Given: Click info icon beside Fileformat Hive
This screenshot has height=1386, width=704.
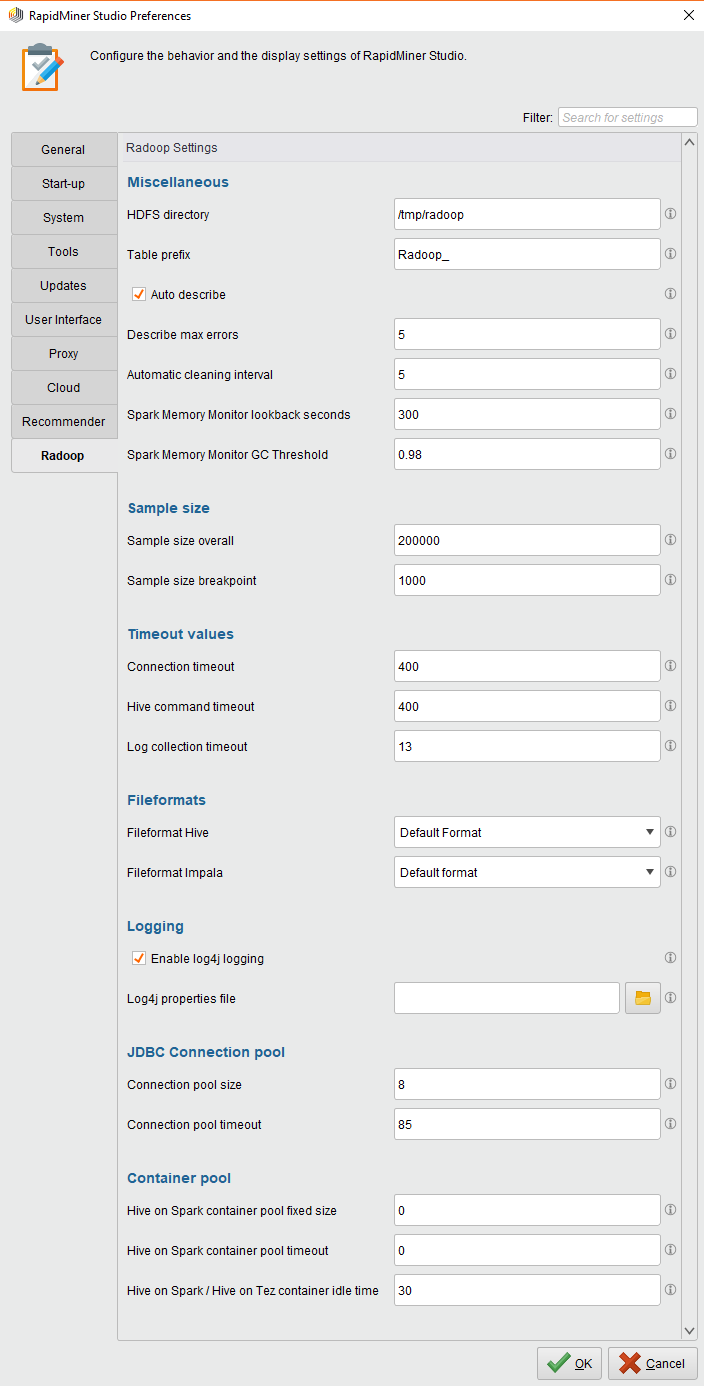Looking at the screenshot, I should (x=671, y=832).
